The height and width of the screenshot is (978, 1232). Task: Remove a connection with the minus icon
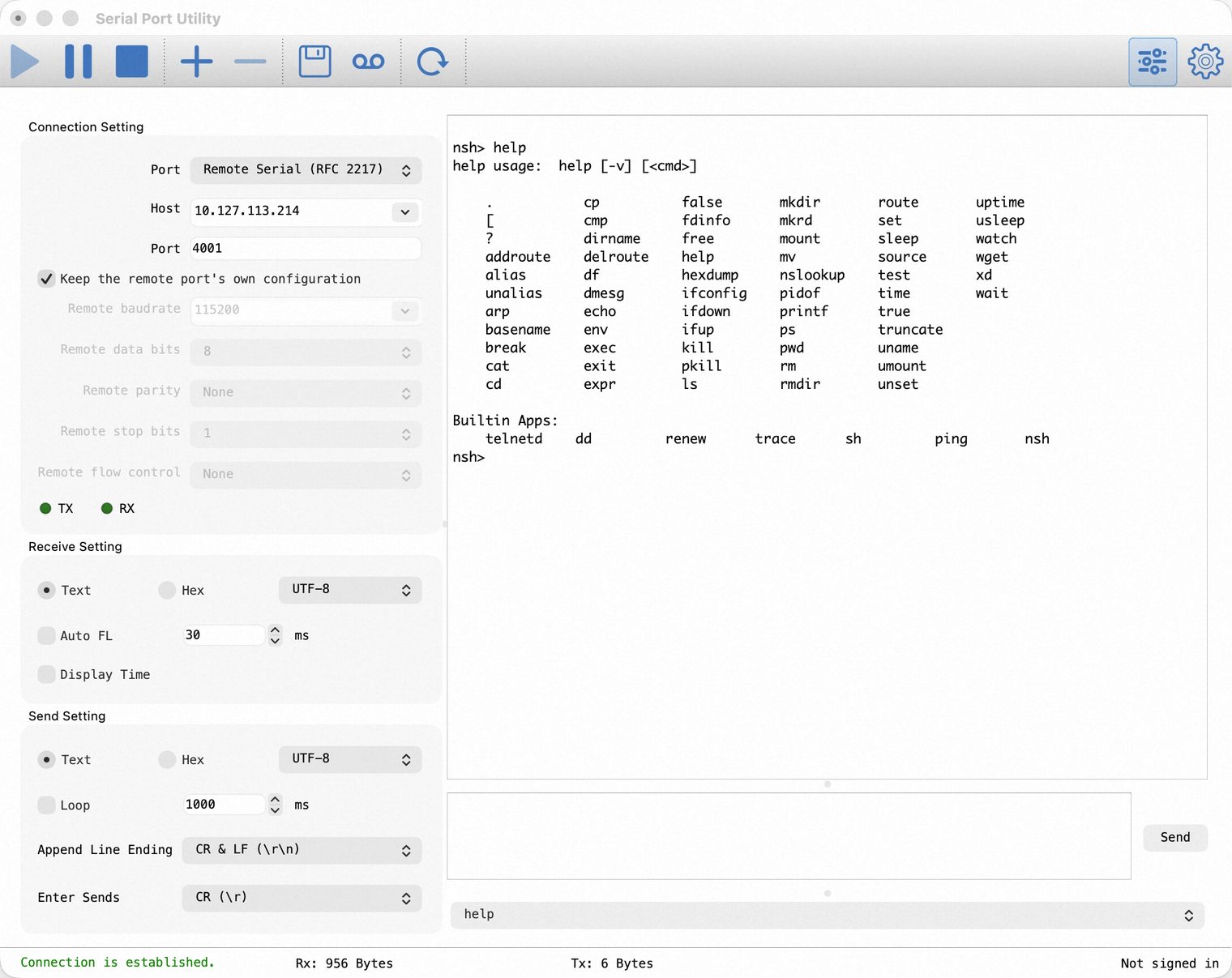tap(250, 62)
